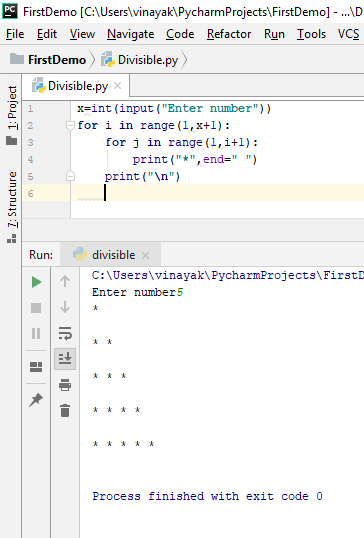Open the View menu
Image resolution: width=364 pixels, height=538 pixels.
(x=82, y=34)
